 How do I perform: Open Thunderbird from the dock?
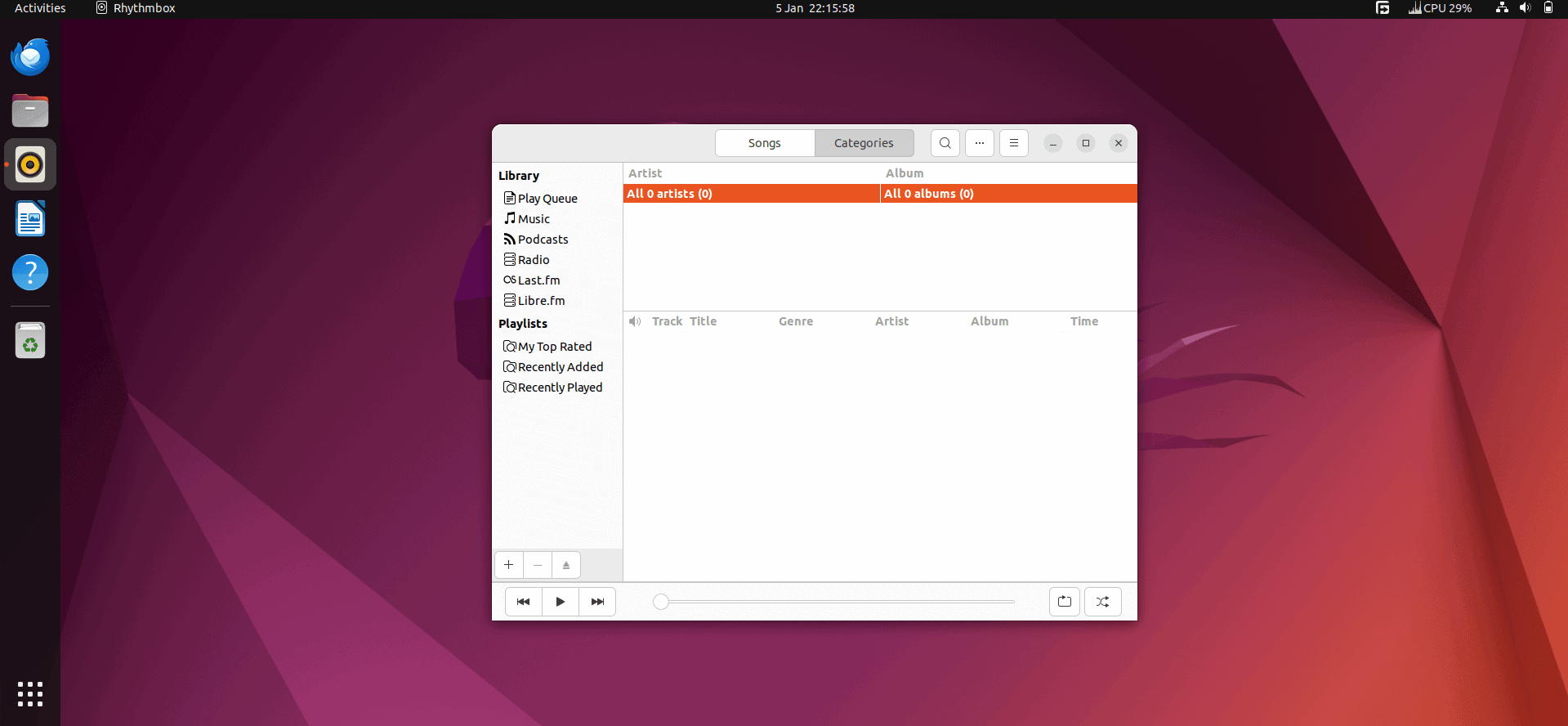30,56
